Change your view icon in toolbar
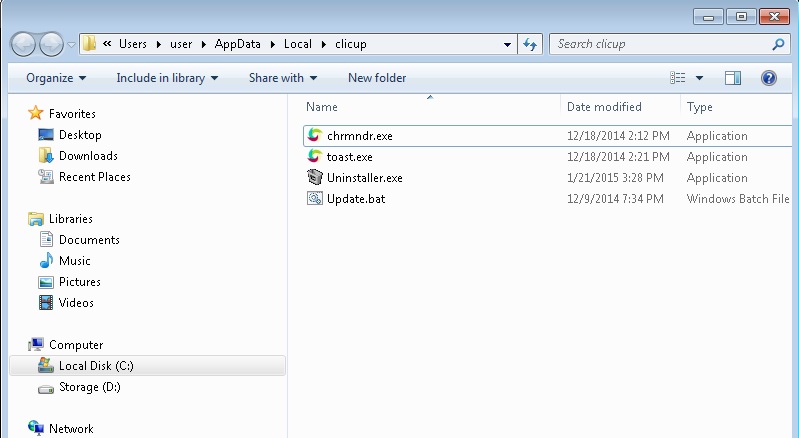Screen dimensions: 799x438 [677, 78]
